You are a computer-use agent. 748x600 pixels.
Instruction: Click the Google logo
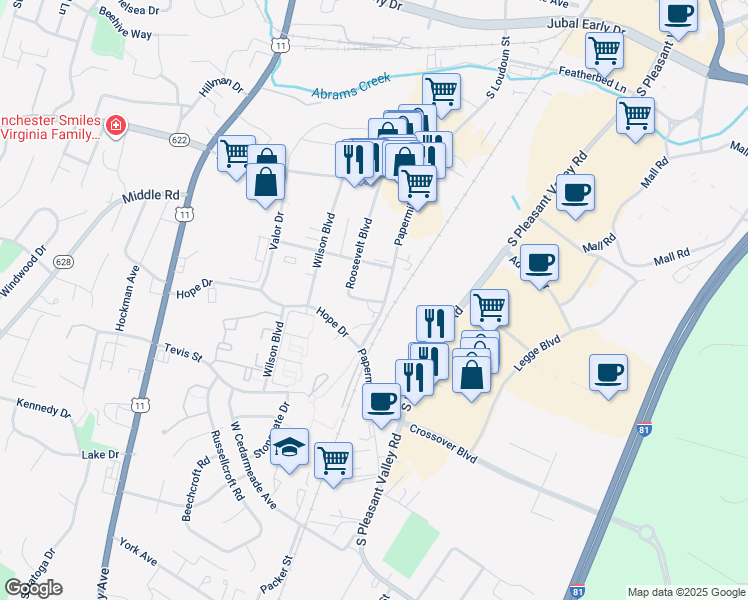(x=34, y=588)
